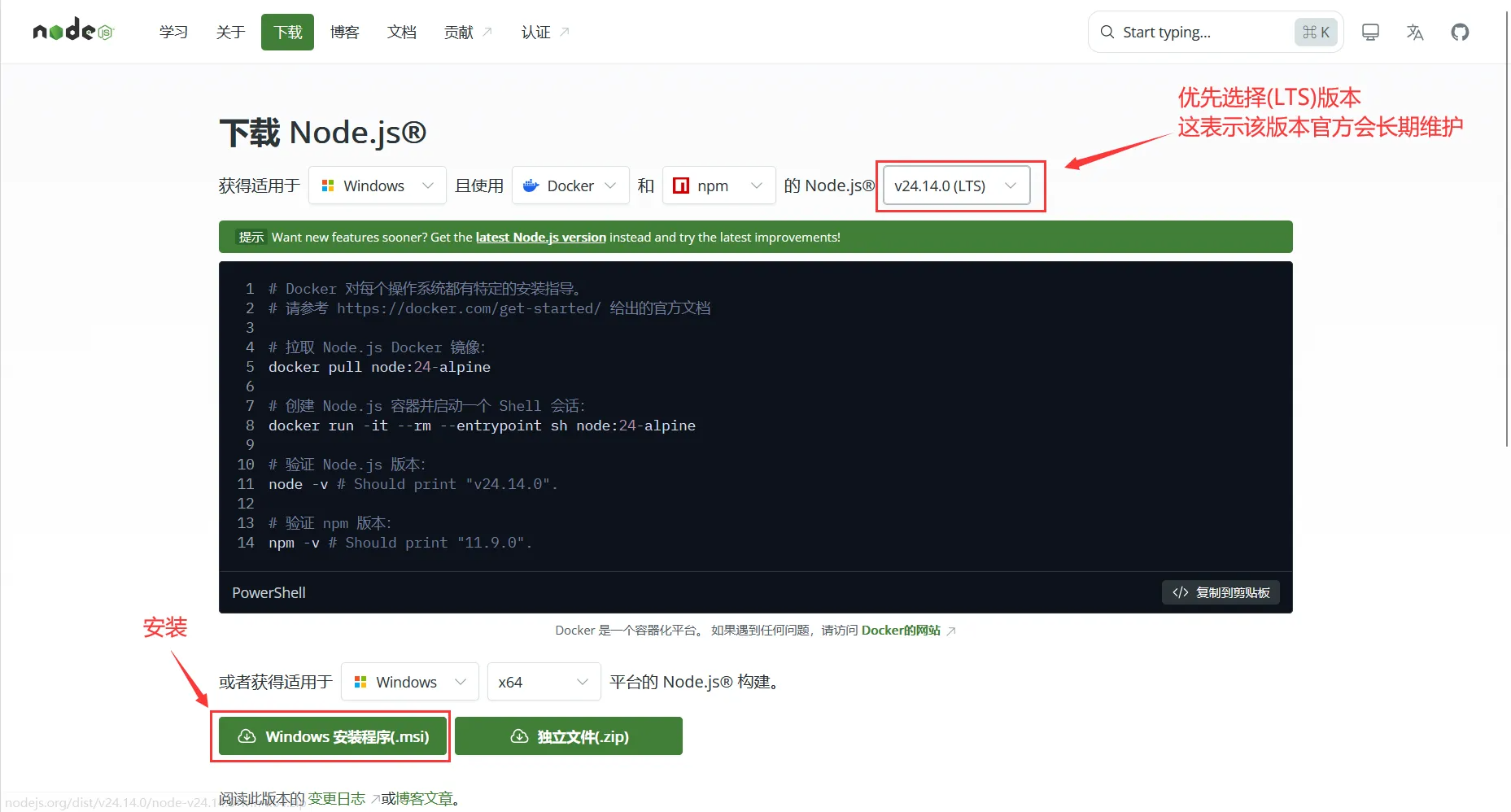Expand the top Windows OS dropdown
This screenshot has width=1511, height=812.
coord(377,186)
